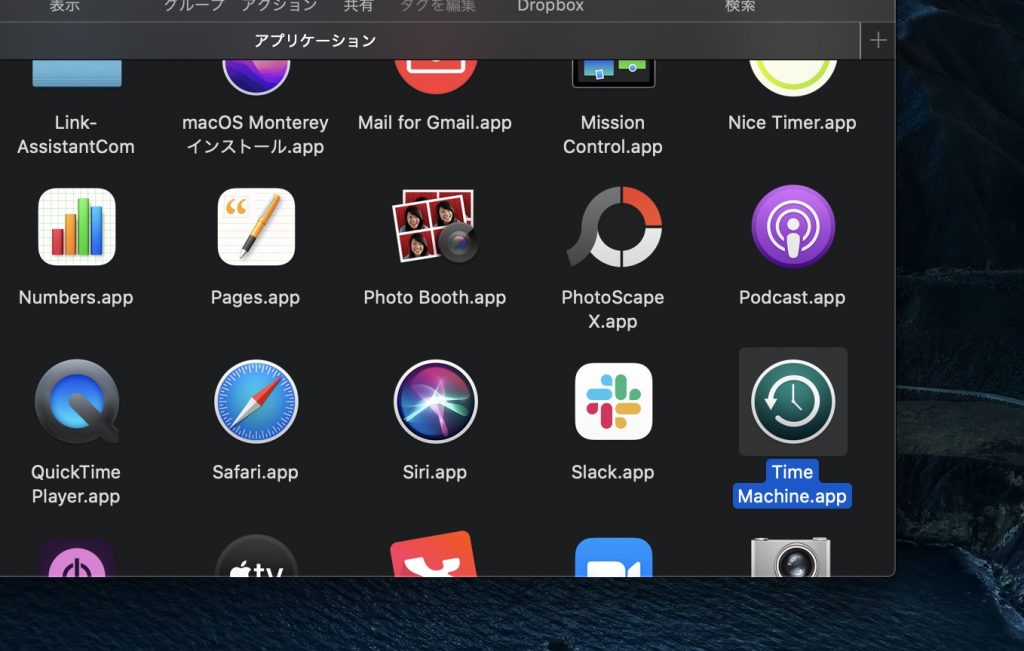Click the "Podcast.app" file name
Viewport: 1024px width, 651px height.
[792, 298]
